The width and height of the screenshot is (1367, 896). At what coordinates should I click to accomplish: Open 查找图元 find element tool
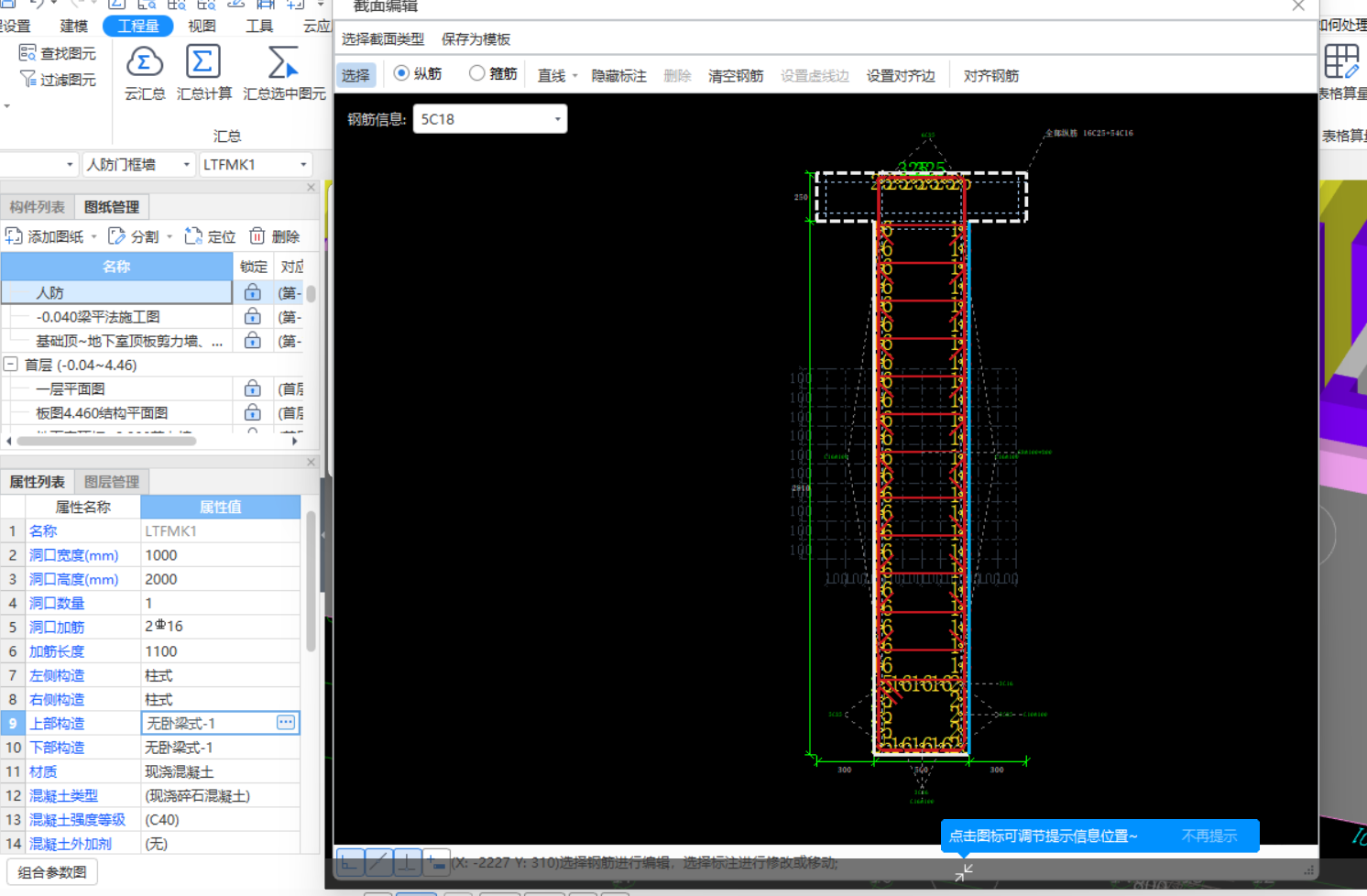coord(57,53)
